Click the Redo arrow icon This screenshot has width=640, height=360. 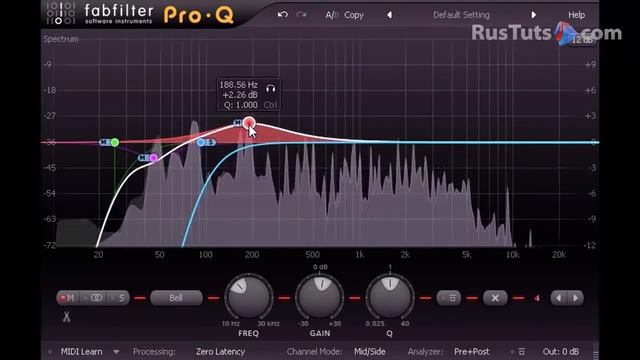coord(301,15)
